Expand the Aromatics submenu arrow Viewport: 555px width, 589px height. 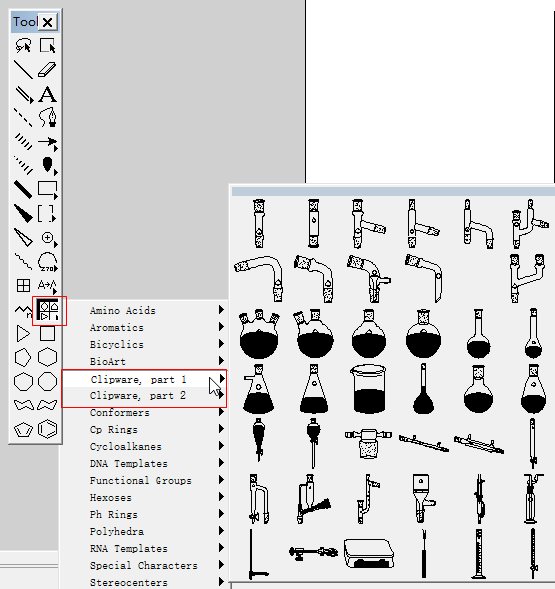click(221, 327)
